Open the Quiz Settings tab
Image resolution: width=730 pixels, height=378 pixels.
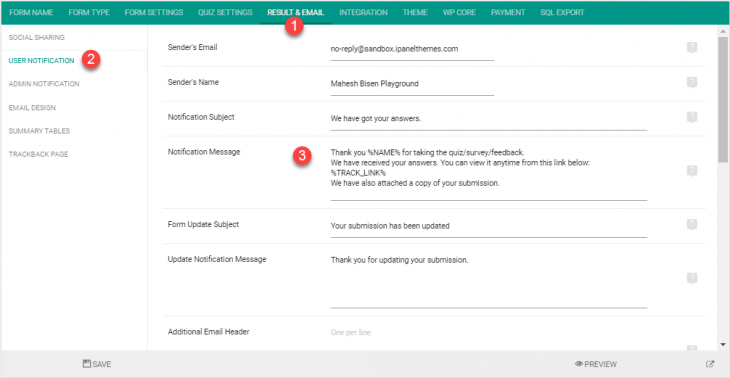point(225,13)
